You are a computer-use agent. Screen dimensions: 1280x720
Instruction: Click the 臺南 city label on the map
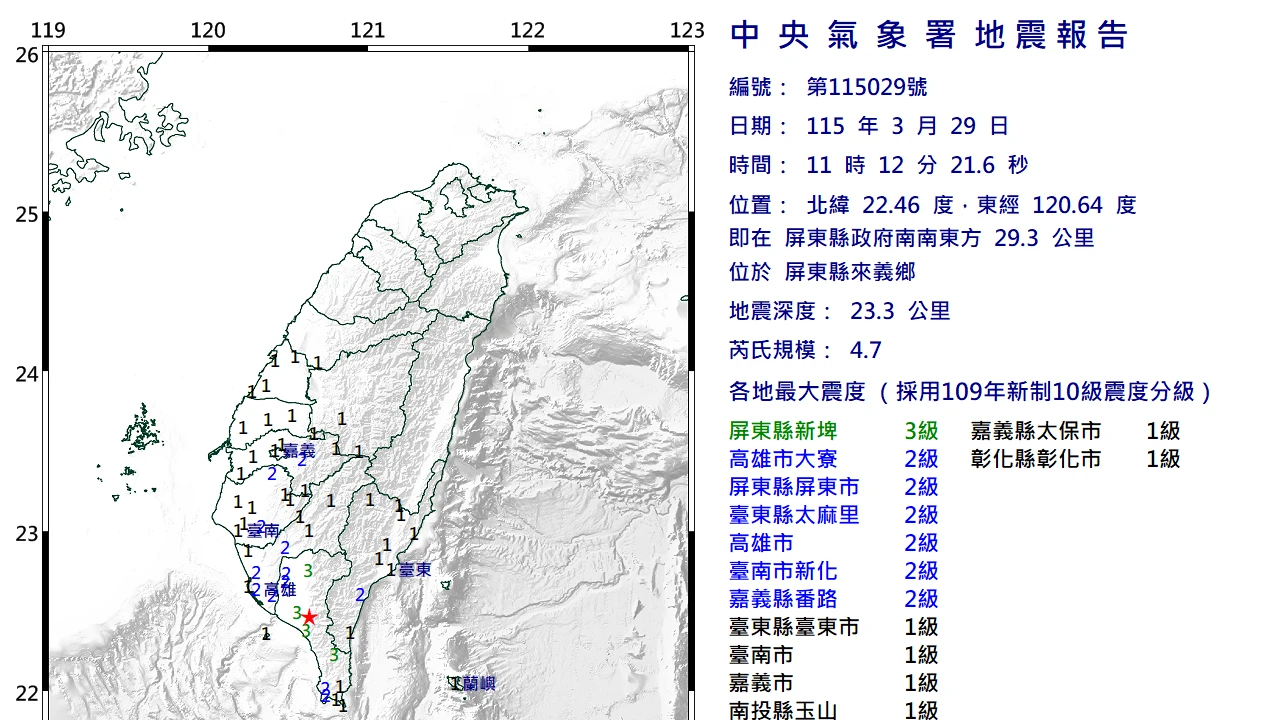[263, 532]
